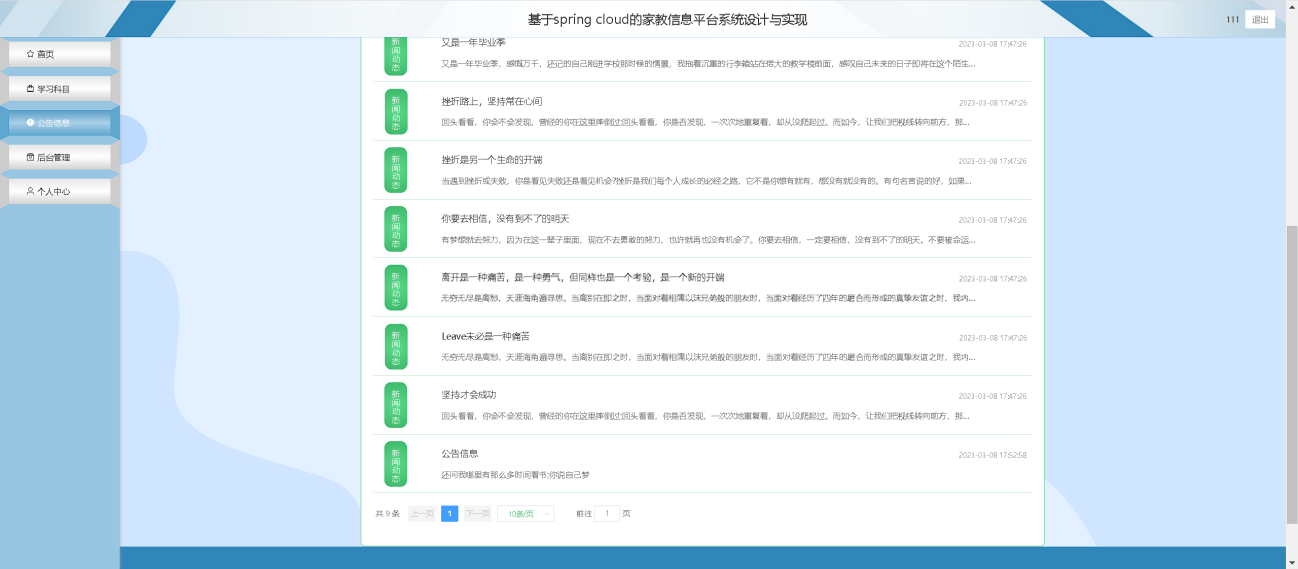Click the username 111 in the header
This screenshot has width=1298, height=569.
[1232, 19]
